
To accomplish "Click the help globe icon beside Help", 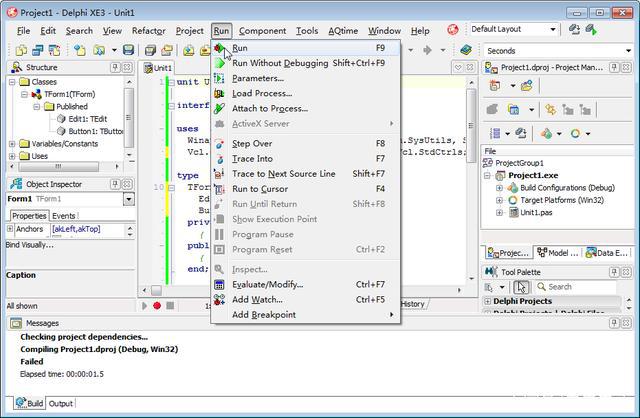I will tap(453, 29).
